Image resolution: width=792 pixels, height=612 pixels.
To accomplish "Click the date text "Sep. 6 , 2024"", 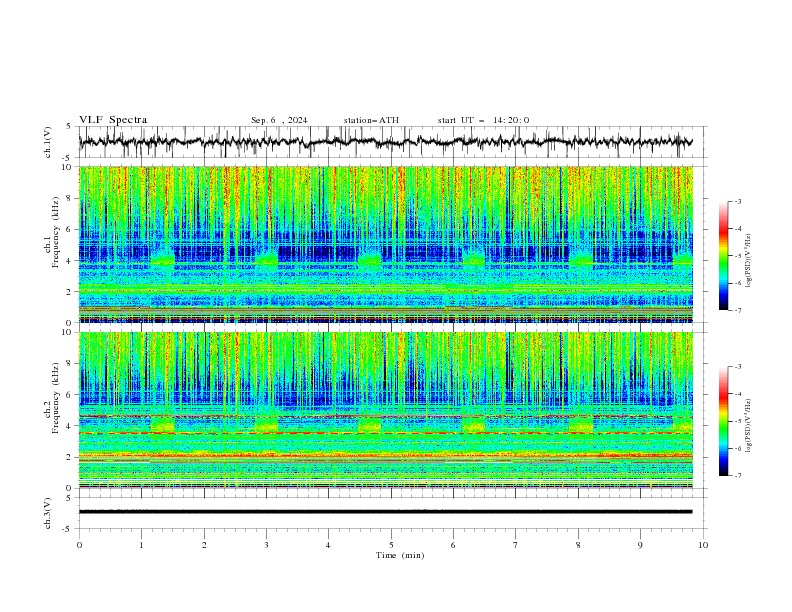I will click(x=279, y=120).
